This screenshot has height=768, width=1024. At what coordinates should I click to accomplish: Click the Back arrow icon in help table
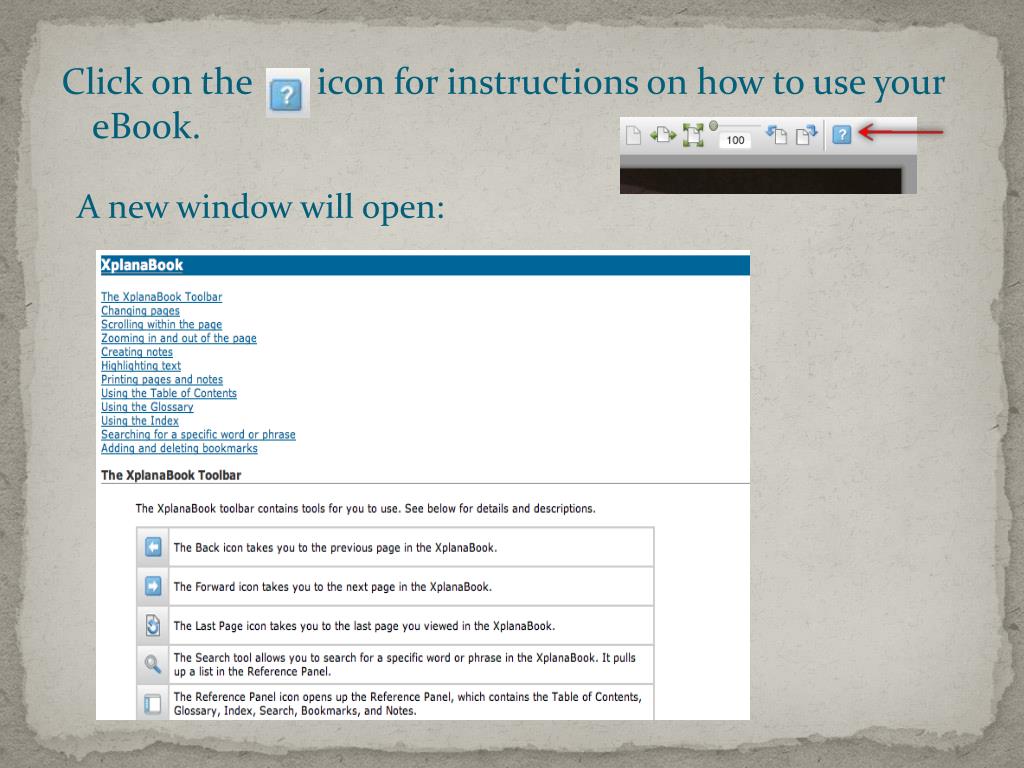pos(153,547)
